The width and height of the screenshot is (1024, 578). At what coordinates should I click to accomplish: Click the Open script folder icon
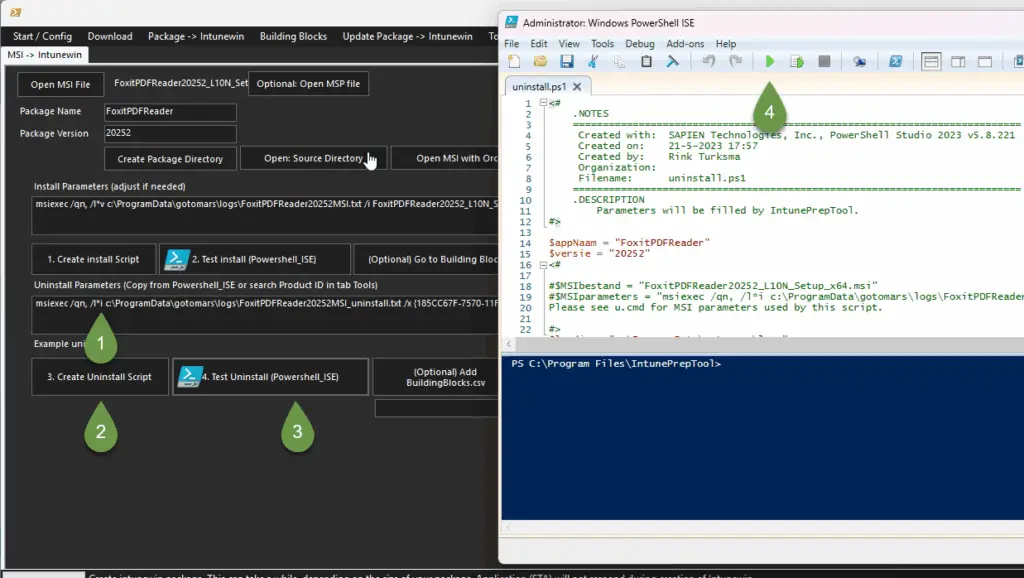540,62
